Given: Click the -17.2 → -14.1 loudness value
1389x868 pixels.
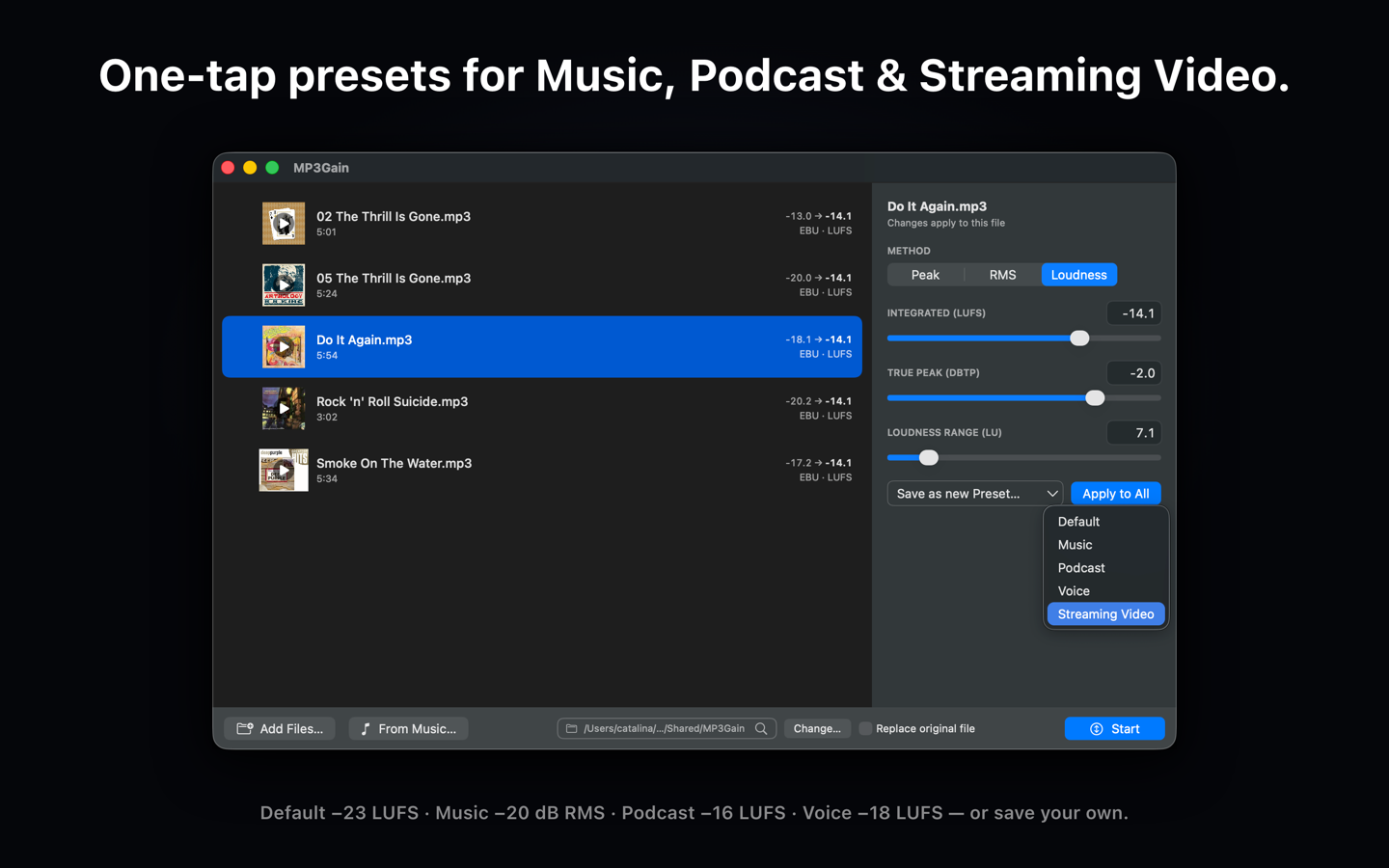Looking at the screenshot, I should [818, 463].
